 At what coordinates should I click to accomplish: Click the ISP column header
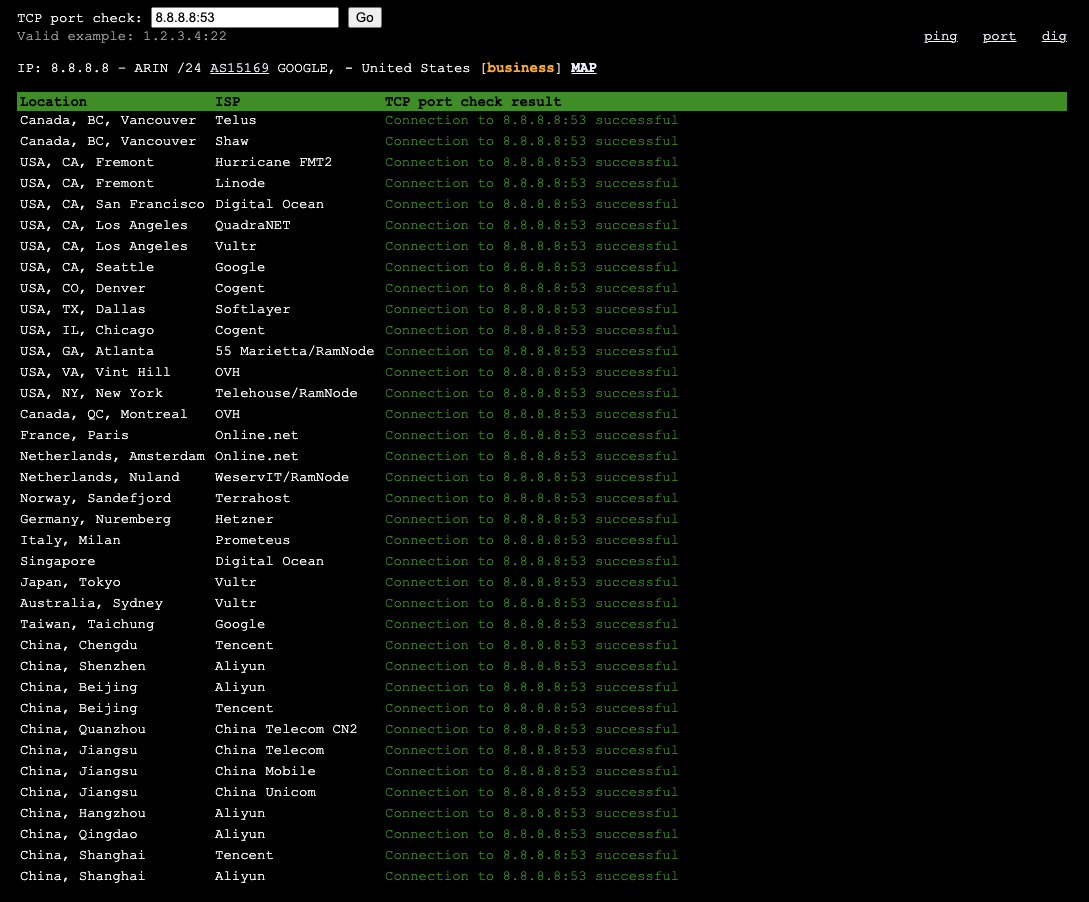tap(228, 101)
